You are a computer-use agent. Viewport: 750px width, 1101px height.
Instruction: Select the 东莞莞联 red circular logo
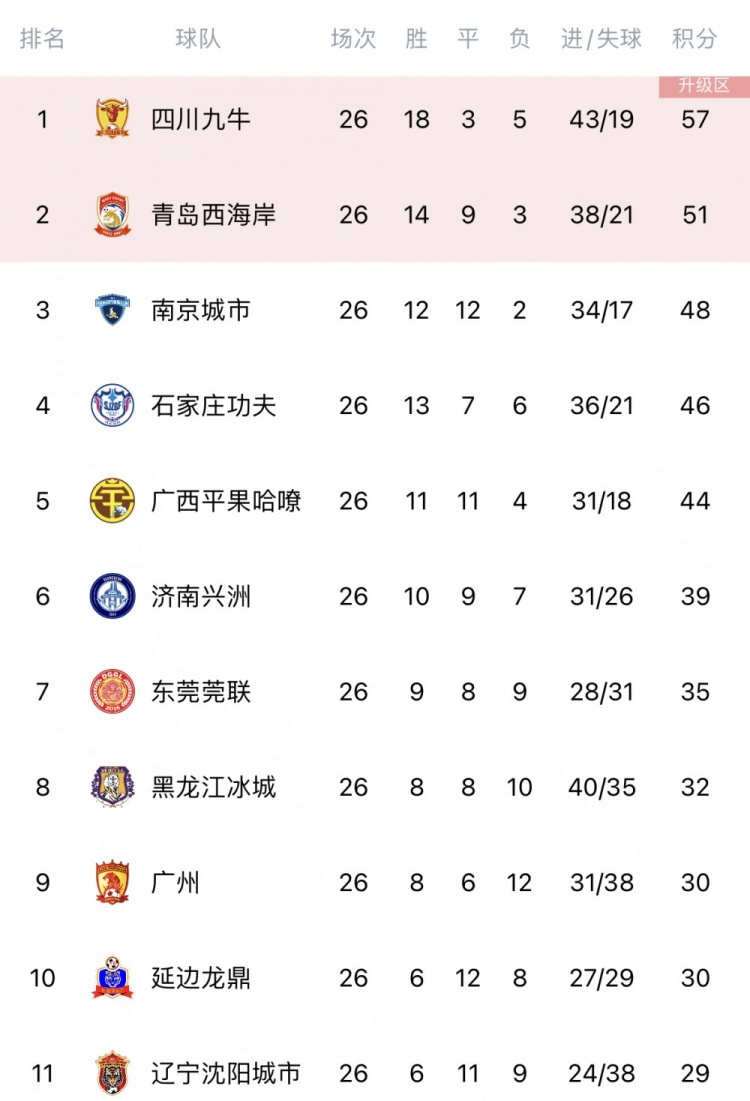112,692
